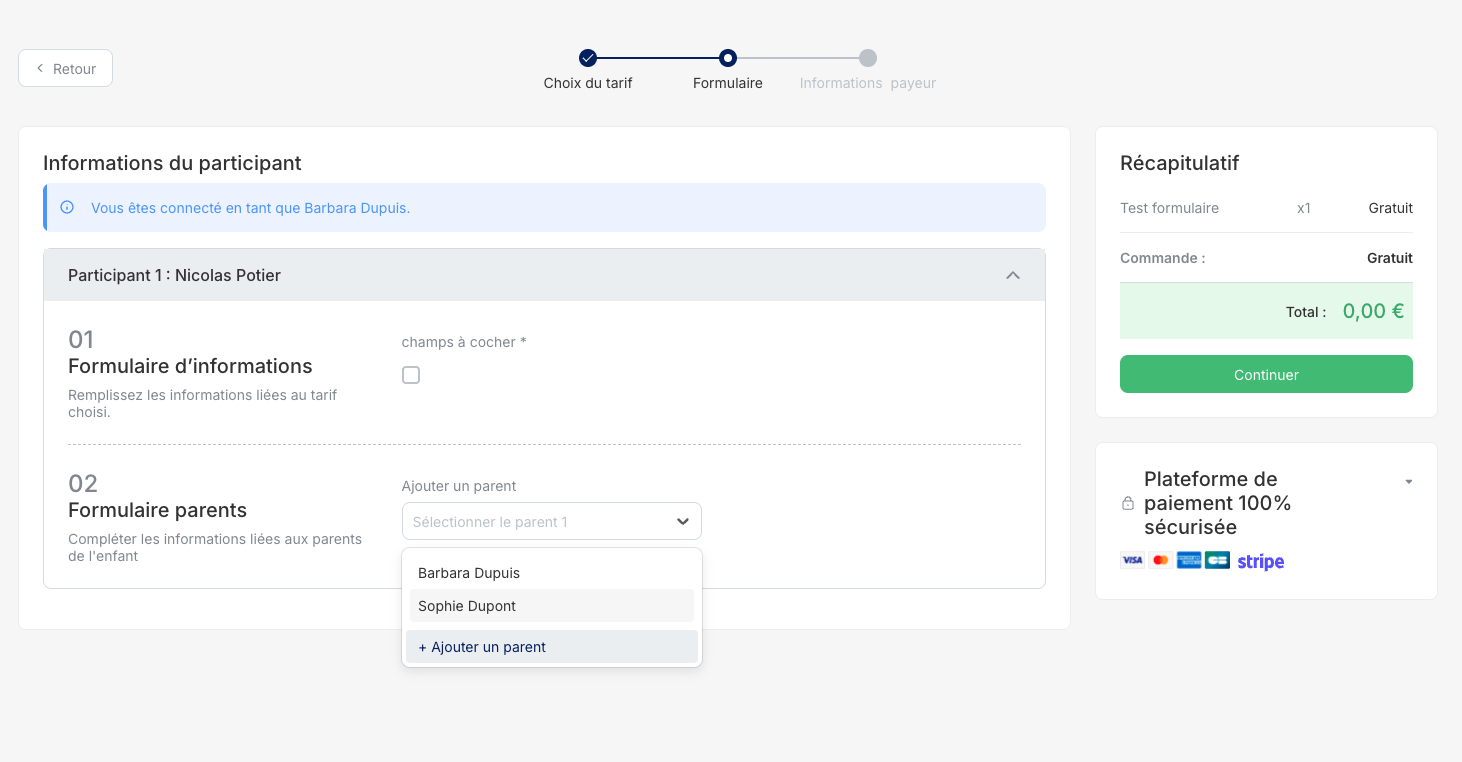Click the Mastercard logo icon
The height and width of the screenshot is (762, 1462).
click(1160, 561)
